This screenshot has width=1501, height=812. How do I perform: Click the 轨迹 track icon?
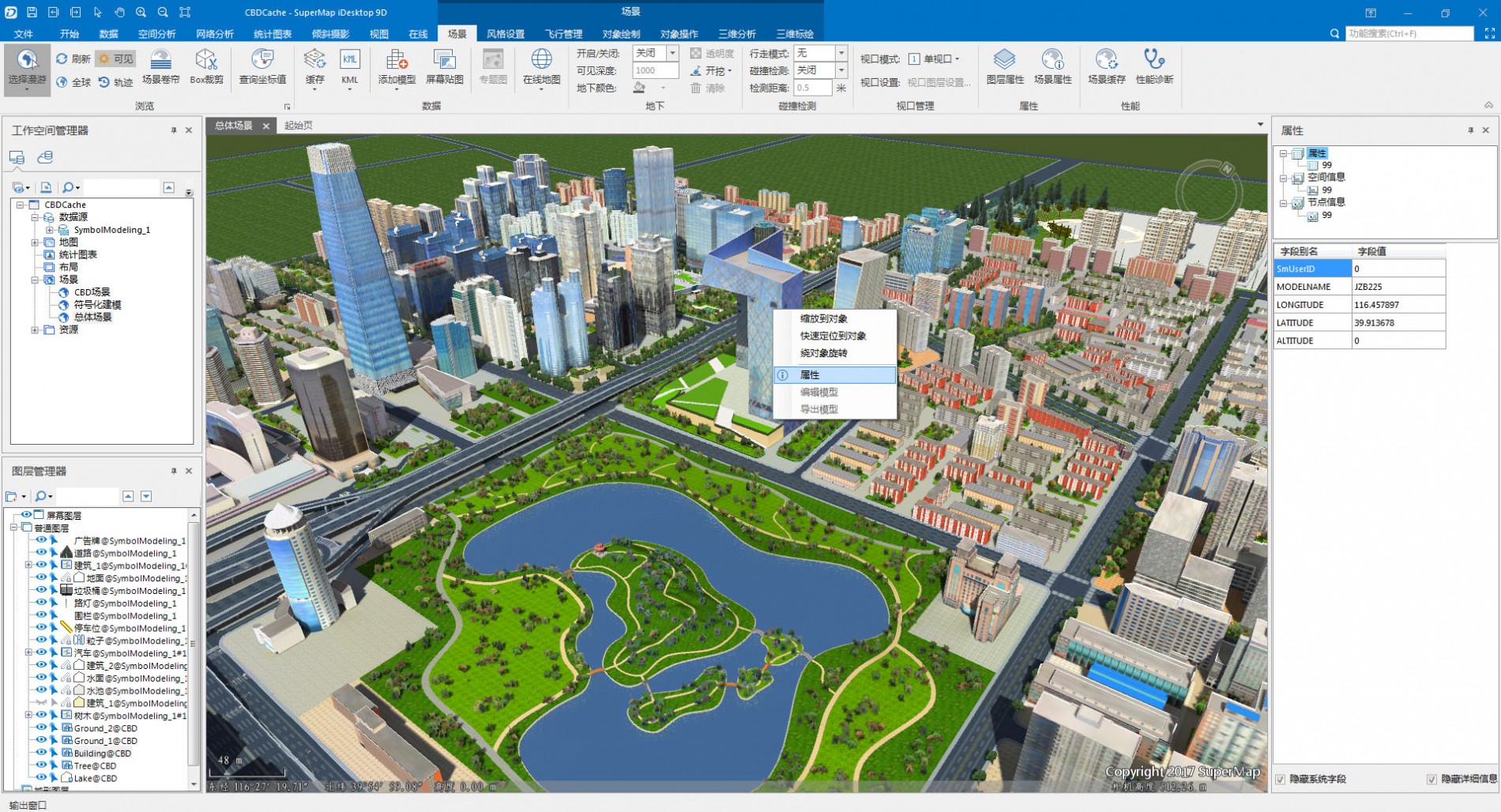point(103,82)
